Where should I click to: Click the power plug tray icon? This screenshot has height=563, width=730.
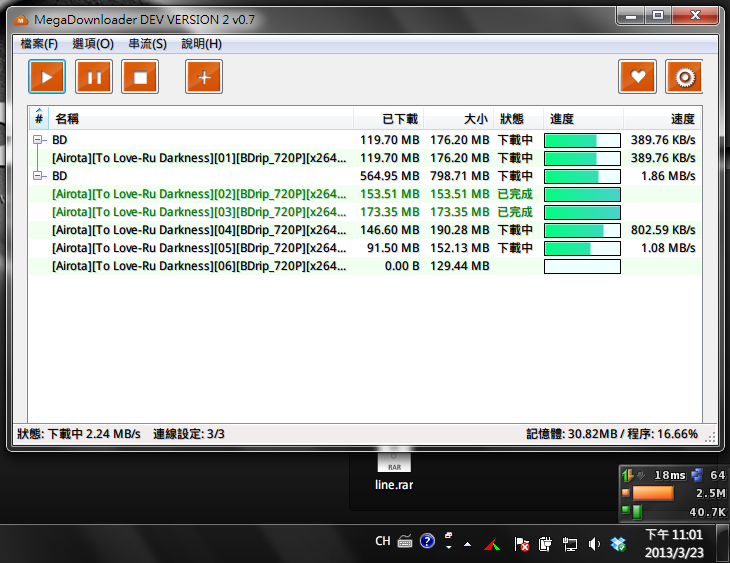[x=545, y=544]
